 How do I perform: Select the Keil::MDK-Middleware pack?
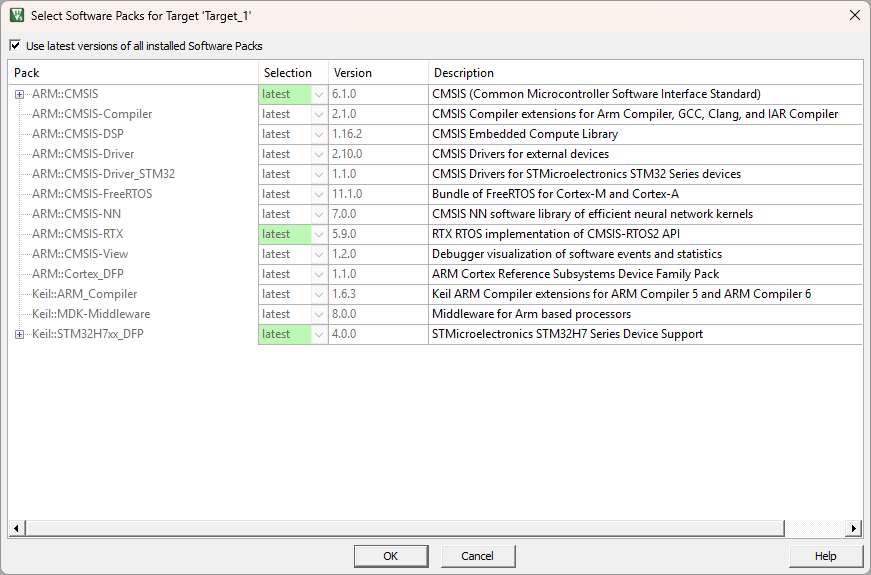coord(91,314)
